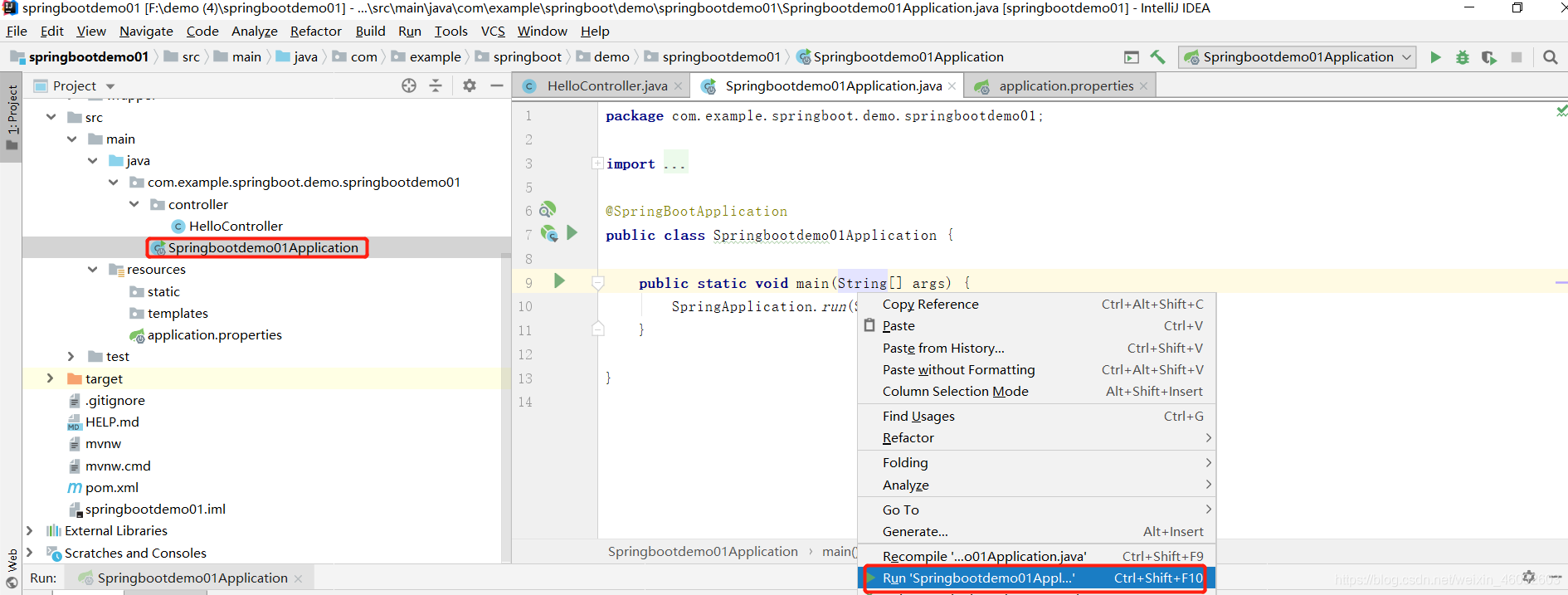This screenshot has height=595, width=1568.
Task: Click the project structure window icon in navigation toolbar
Action: pos(1132,57)
